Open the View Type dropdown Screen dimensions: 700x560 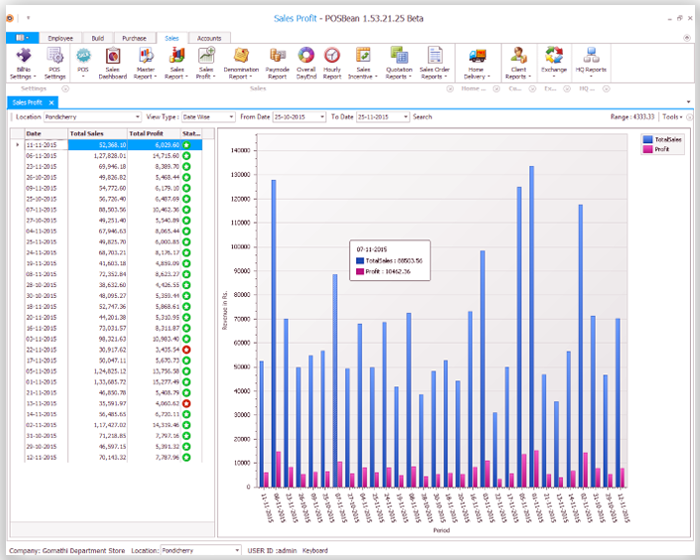pyautogui.click(x=231, y=117)
